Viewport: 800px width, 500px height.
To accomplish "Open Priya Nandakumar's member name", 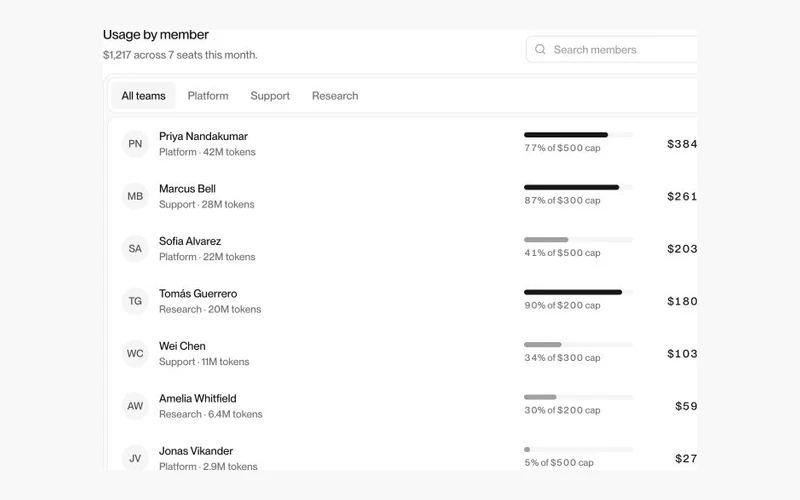I will coord(203,136).
